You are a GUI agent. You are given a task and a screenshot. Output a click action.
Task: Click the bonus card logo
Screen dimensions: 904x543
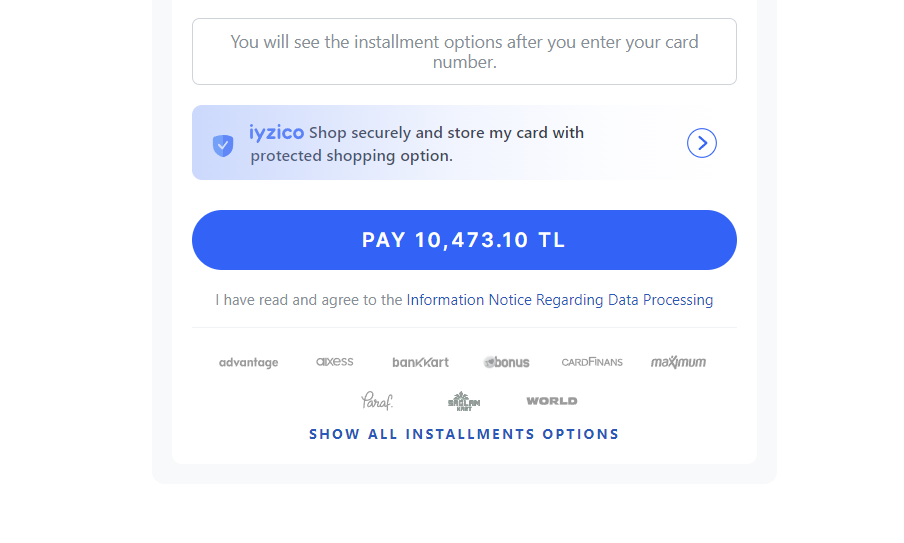[x=506, y=362]
